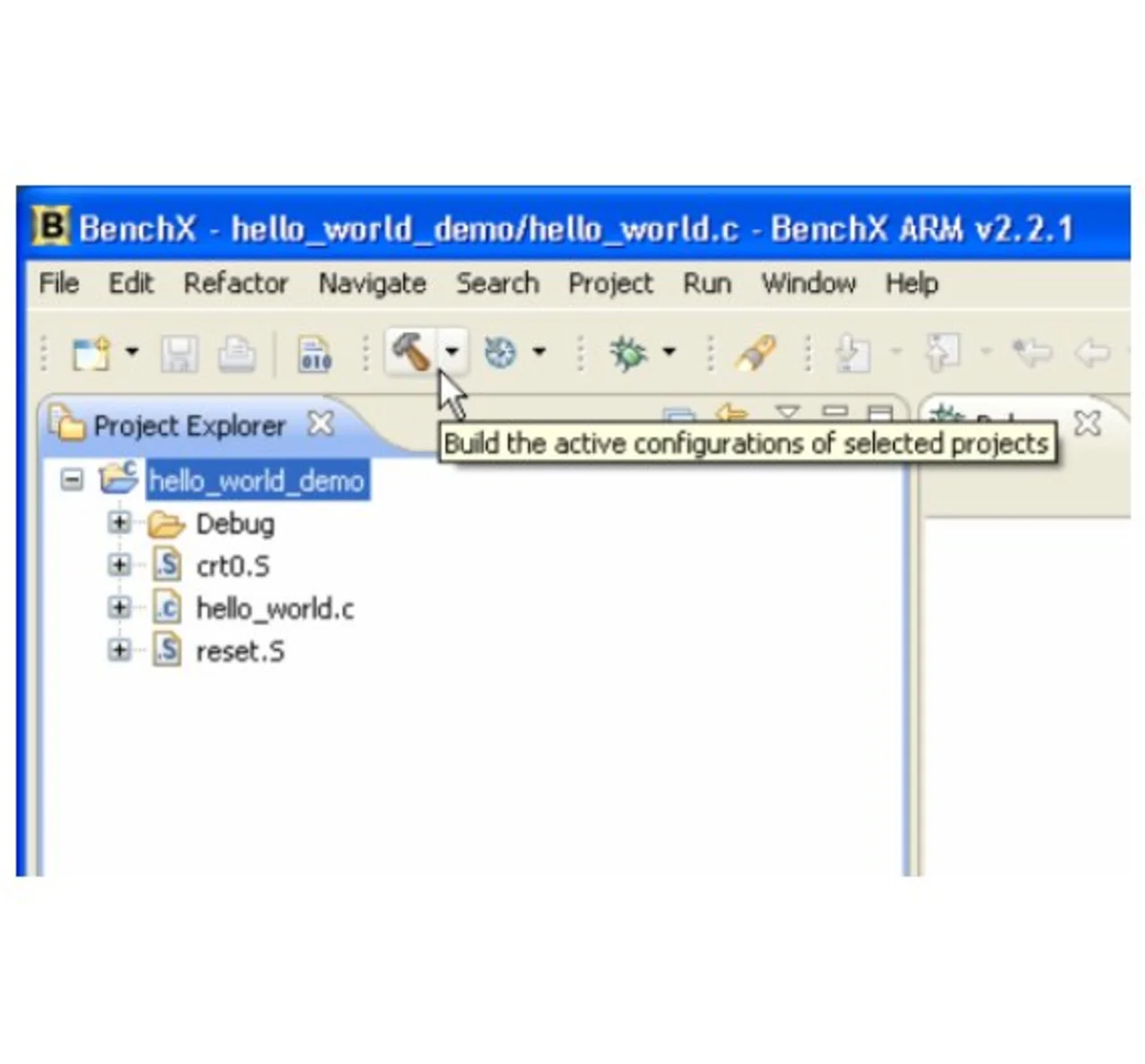Select reset.S file in tree

click(x=240, y=651)
